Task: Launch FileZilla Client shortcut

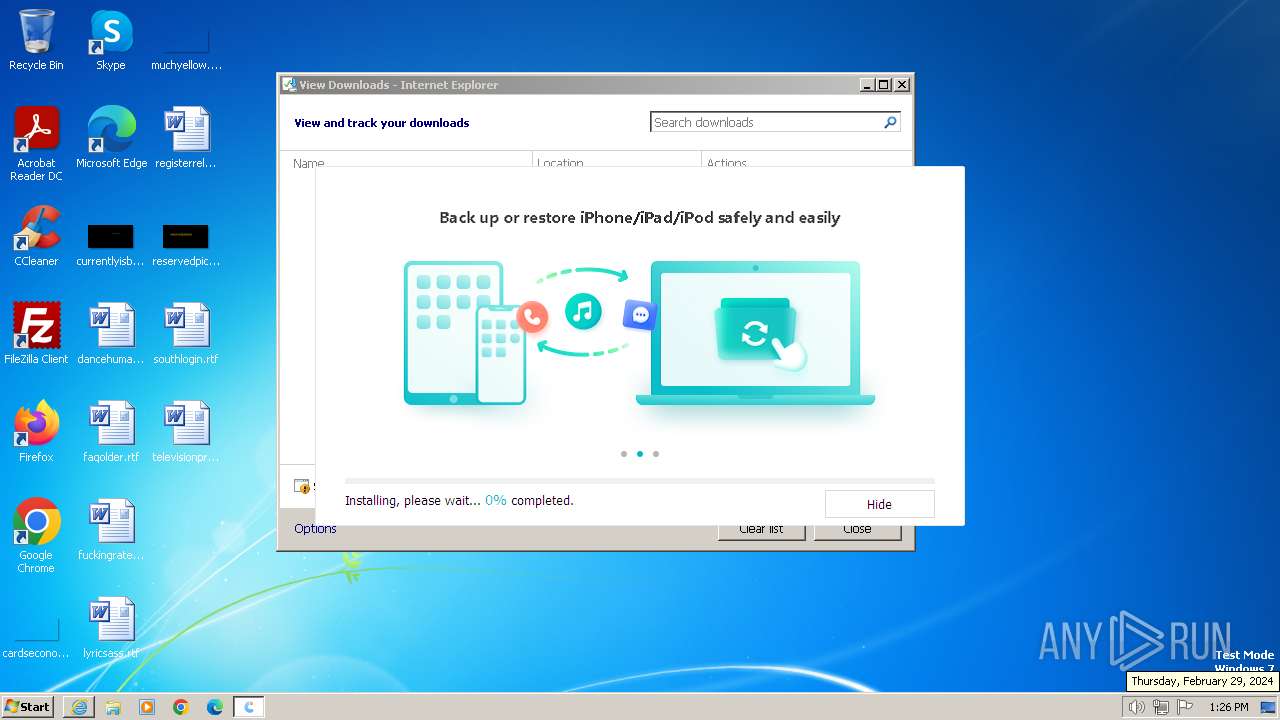Action: 36,334
